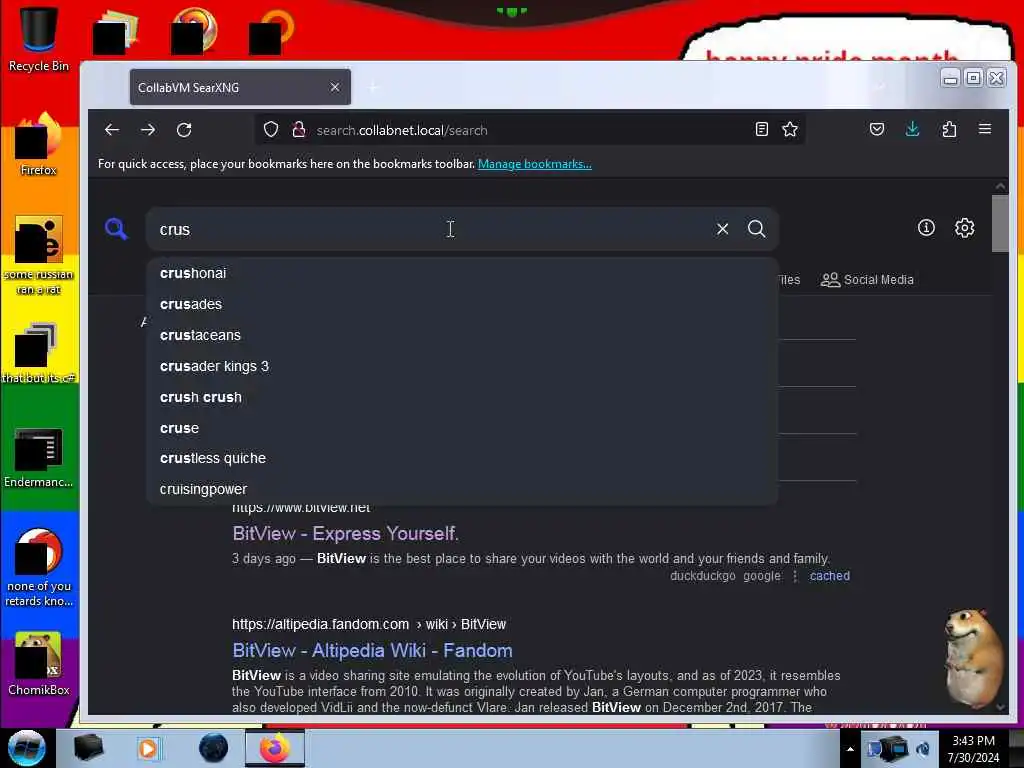Go forward using the browser forward arrow
The image size is (1024, 768).
point(148,130)
